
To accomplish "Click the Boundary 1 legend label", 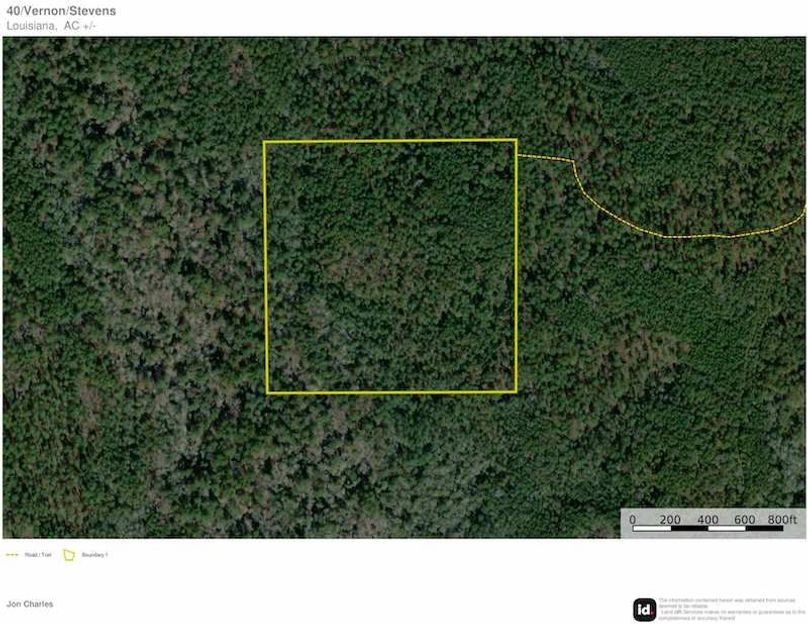I will tap(95, 555).
